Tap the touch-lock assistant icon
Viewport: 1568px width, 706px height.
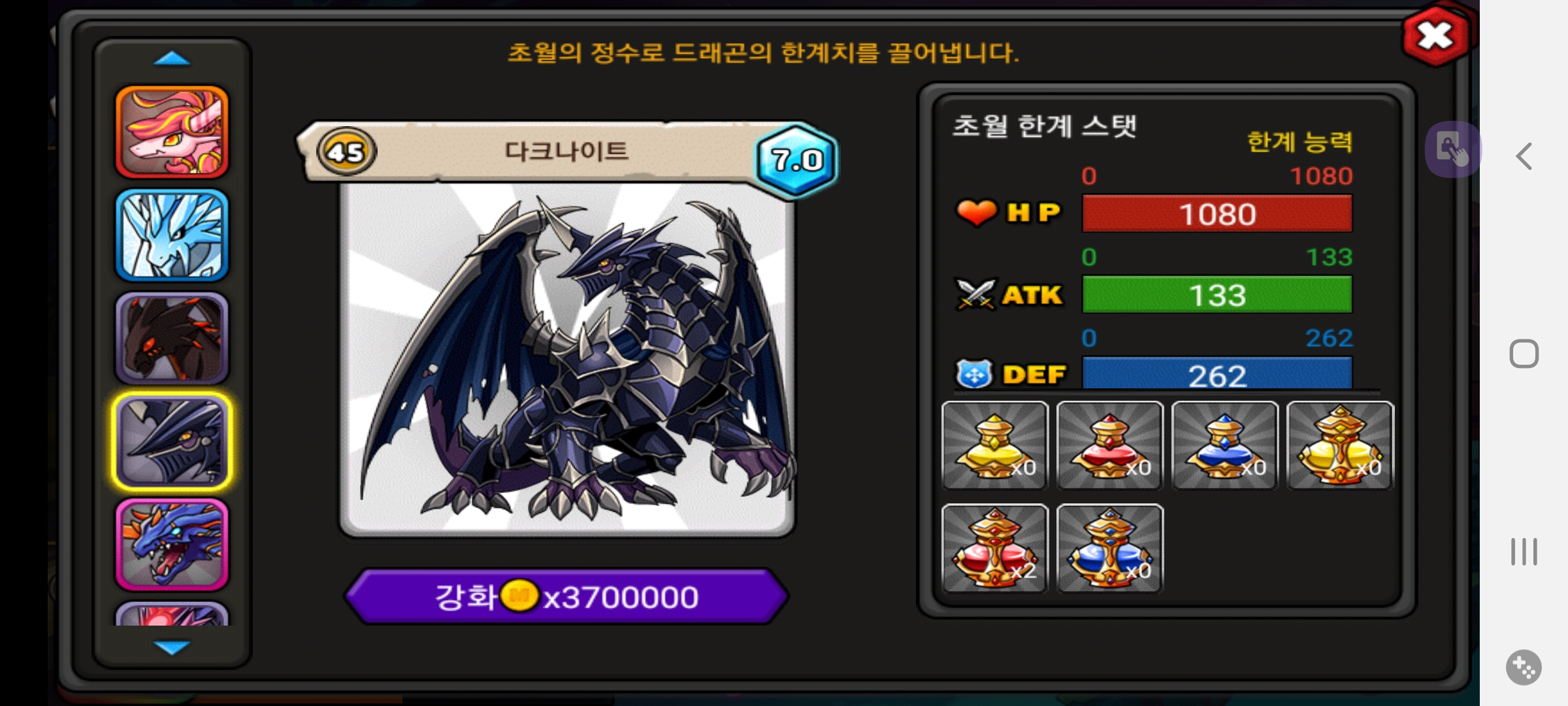tap(1452, 149)
